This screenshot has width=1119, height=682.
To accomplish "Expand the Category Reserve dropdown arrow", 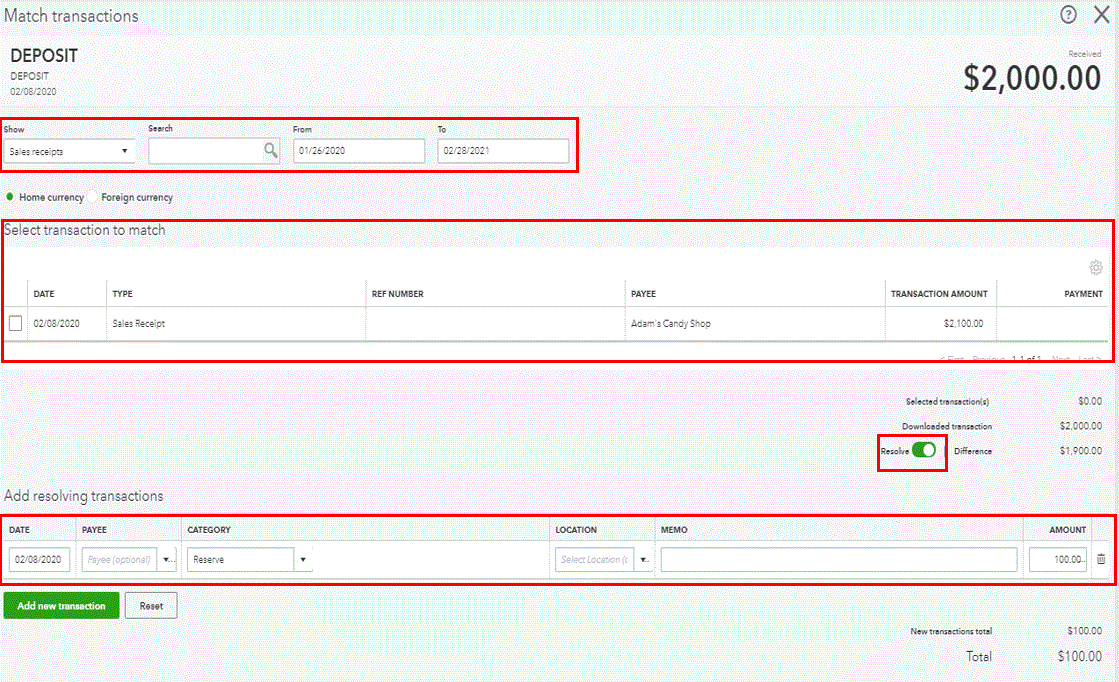I will (x=303, y=559).
